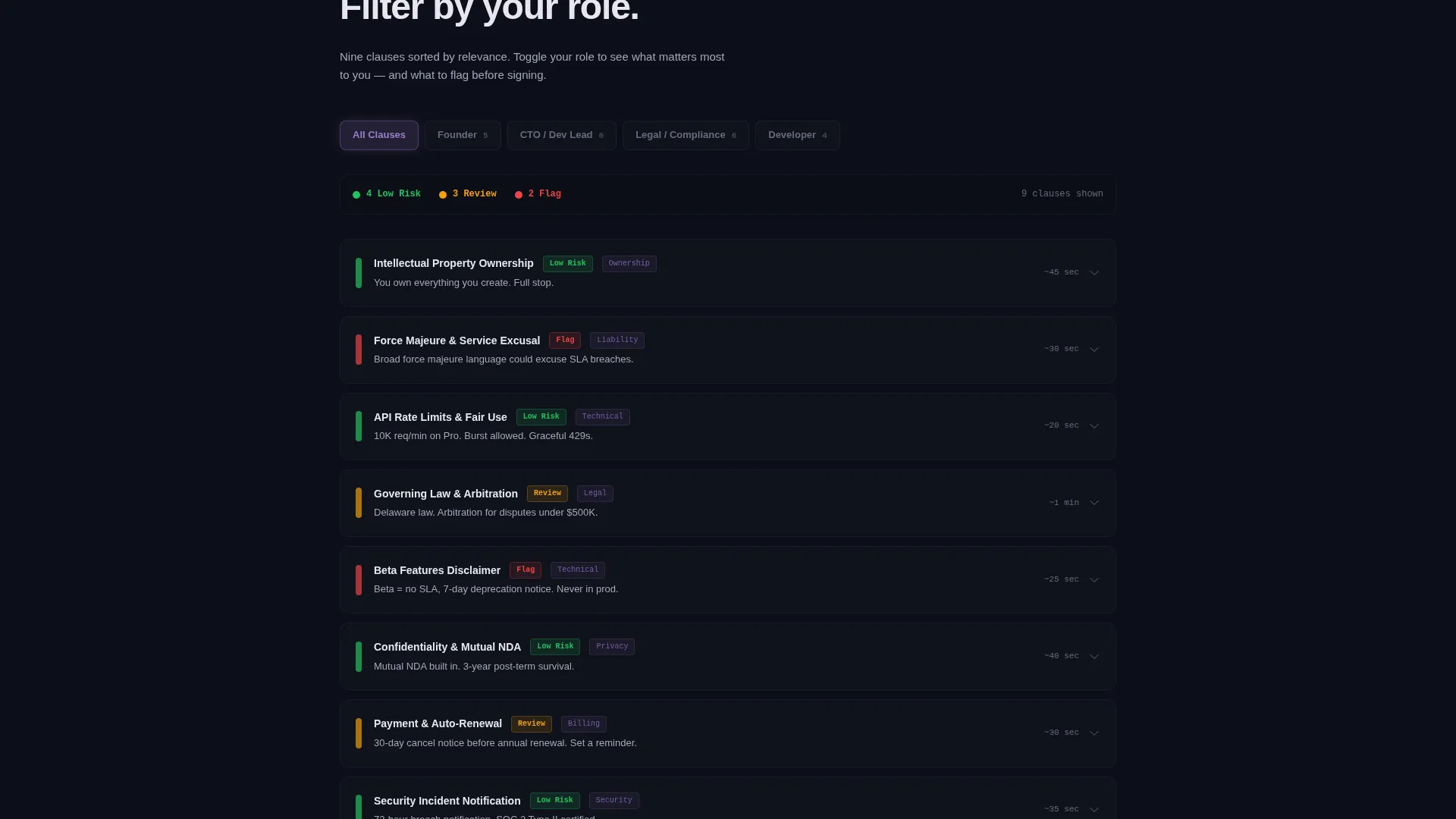Select the All Clauses filter
The width and height of the screenshot is (1456, 819).
[379, 135]
